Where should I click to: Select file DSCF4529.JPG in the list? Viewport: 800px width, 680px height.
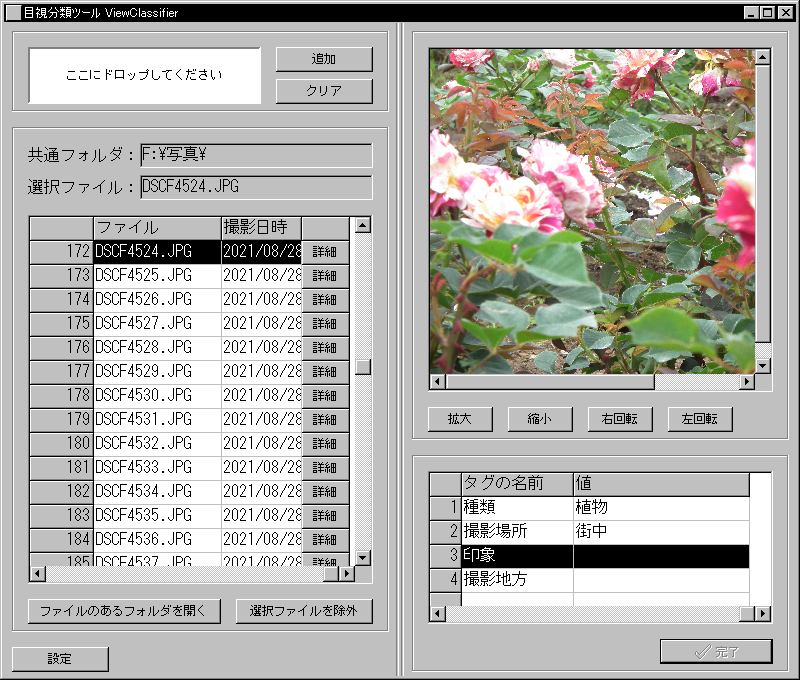click(156, 372)
